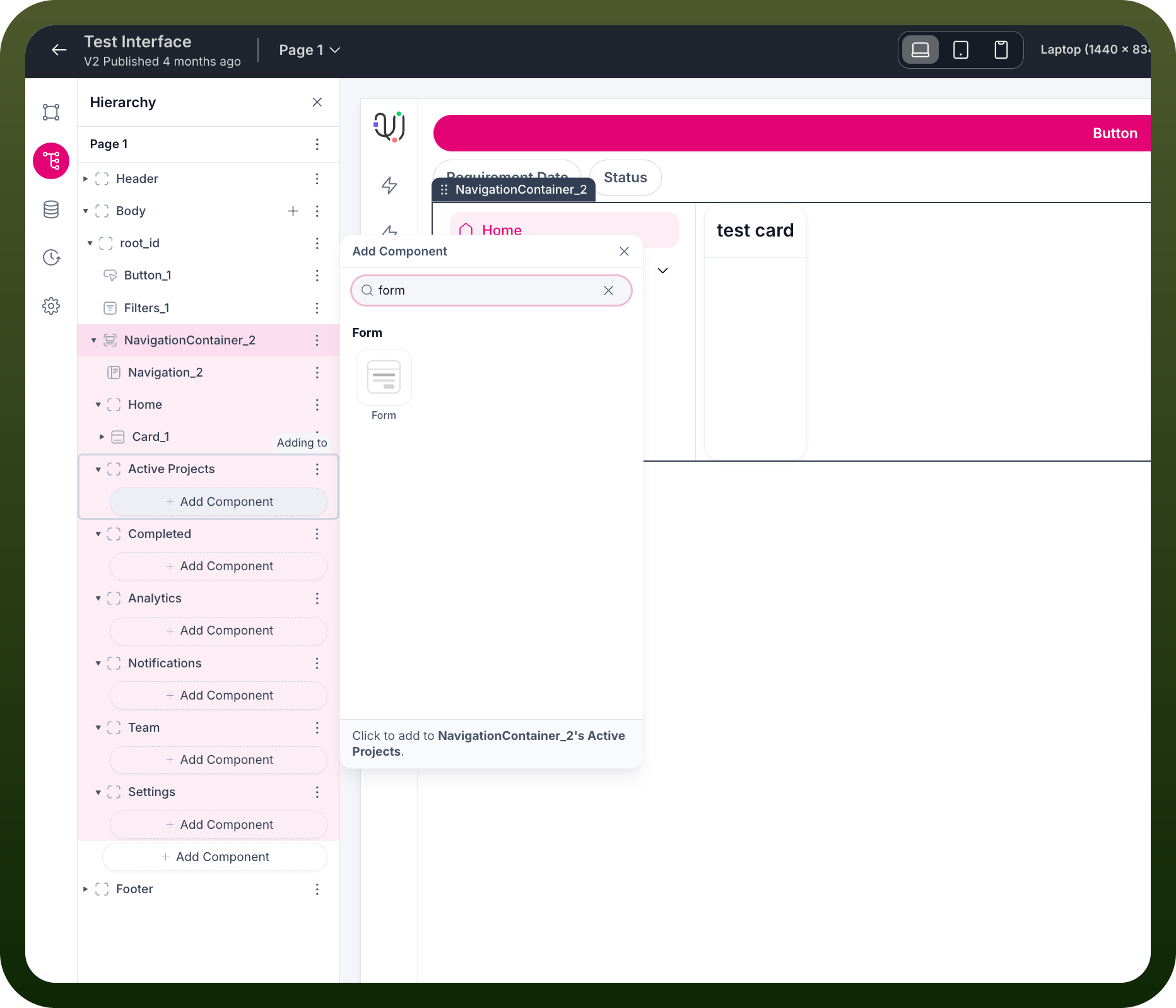1176x1008 pixels.
Task: Click Add Component under Completed
Action: pyautogui.click(x=219, y=566)
